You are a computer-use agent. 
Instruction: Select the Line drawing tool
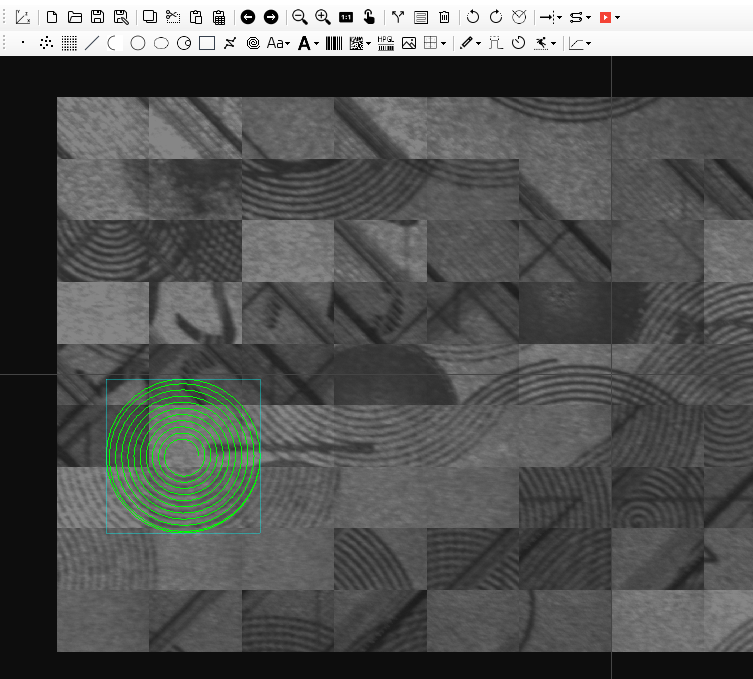click(92, 43)
